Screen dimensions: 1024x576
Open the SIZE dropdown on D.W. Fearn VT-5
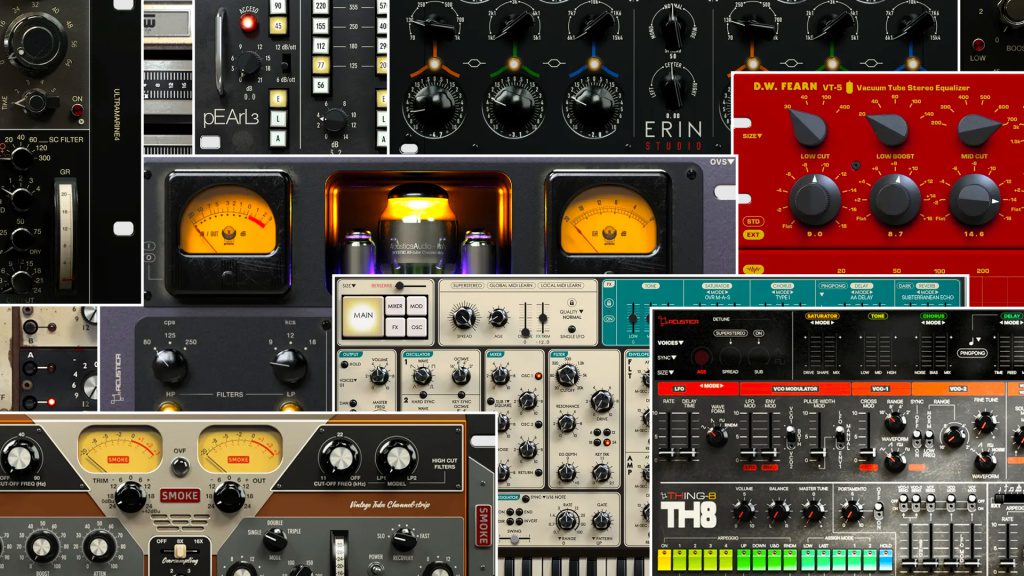tap(752, 136)
